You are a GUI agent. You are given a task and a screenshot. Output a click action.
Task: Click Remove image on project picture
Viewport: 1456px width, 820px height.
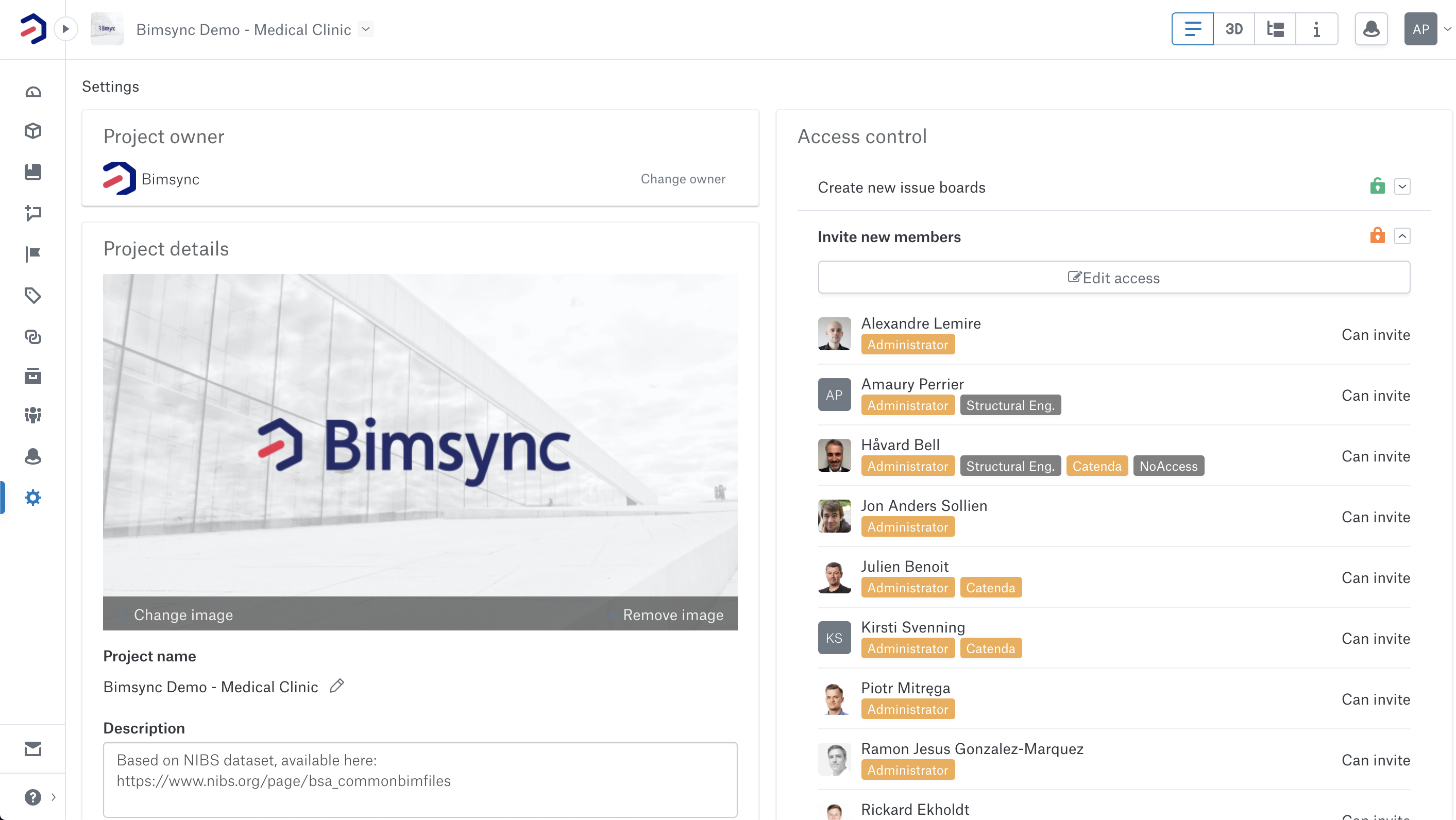point(672,615)
